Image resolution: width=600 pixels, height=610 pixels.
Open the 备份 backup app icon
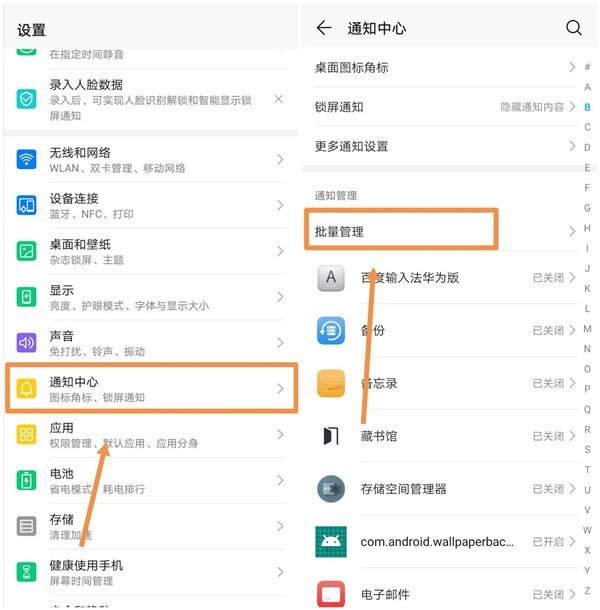point(331,331)
